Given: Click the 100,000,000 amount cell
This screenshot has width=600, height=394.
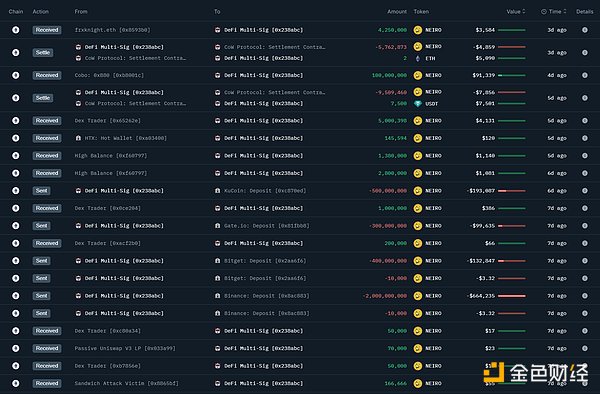Looking at the screenshot, I should click(x=389, y=75).
